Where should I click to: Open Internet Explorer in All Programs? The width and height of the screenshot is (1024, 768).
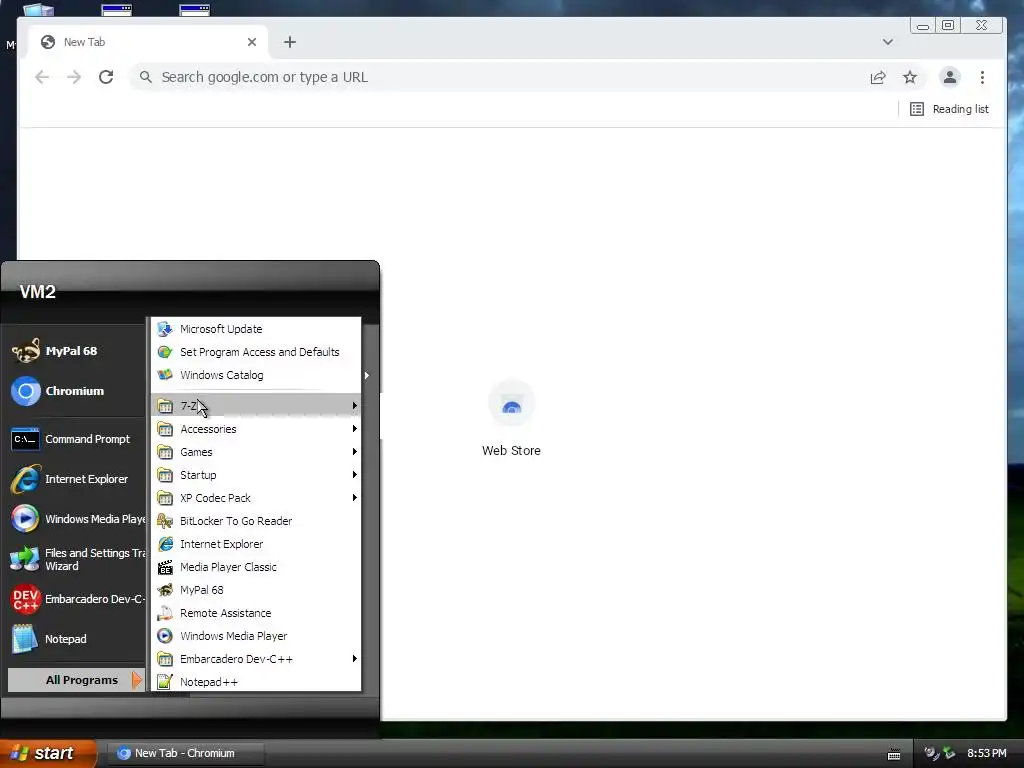tap(256, 544)
